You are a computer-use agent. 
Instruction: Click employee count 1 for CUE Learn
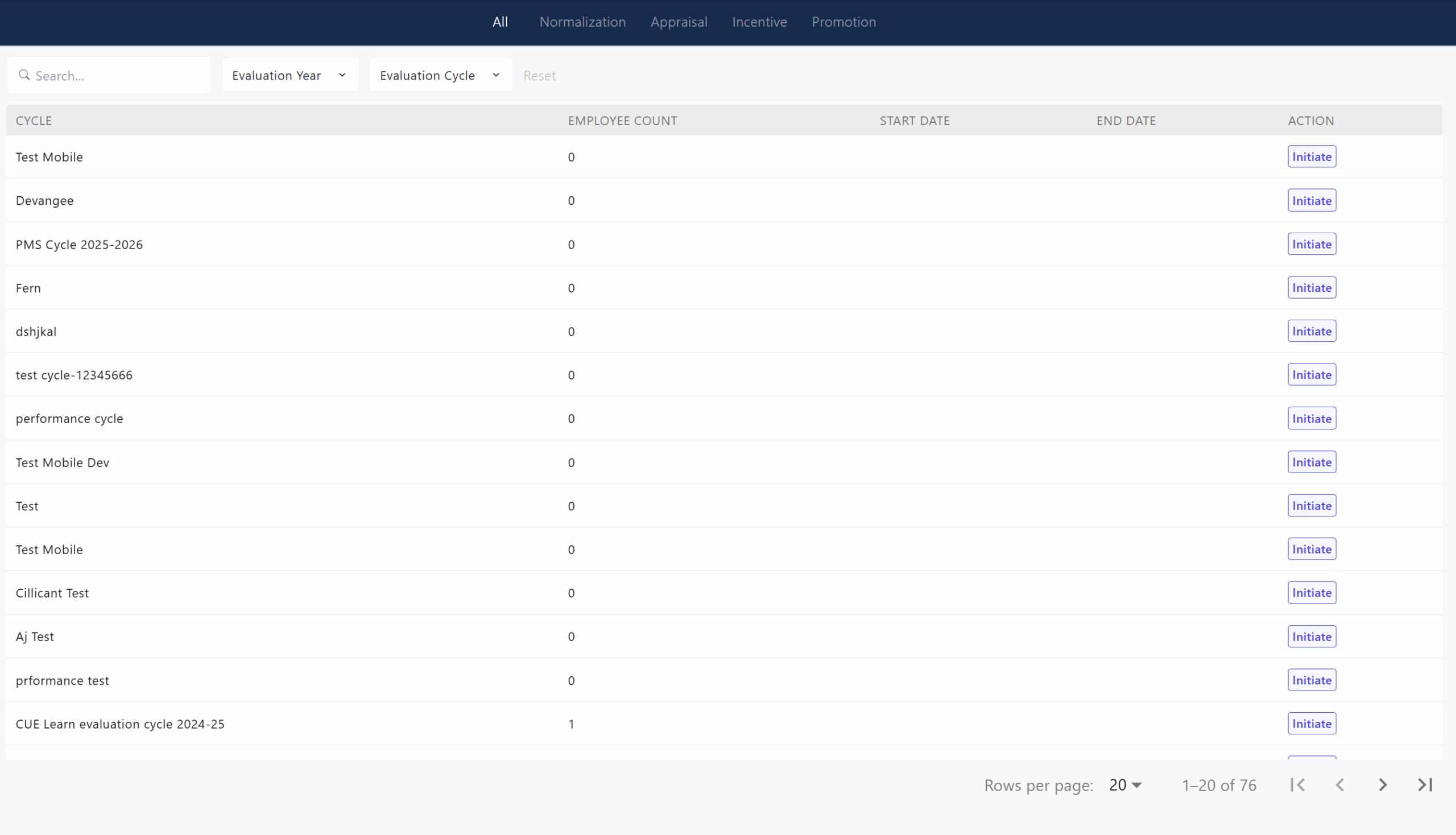pos(571,724)
